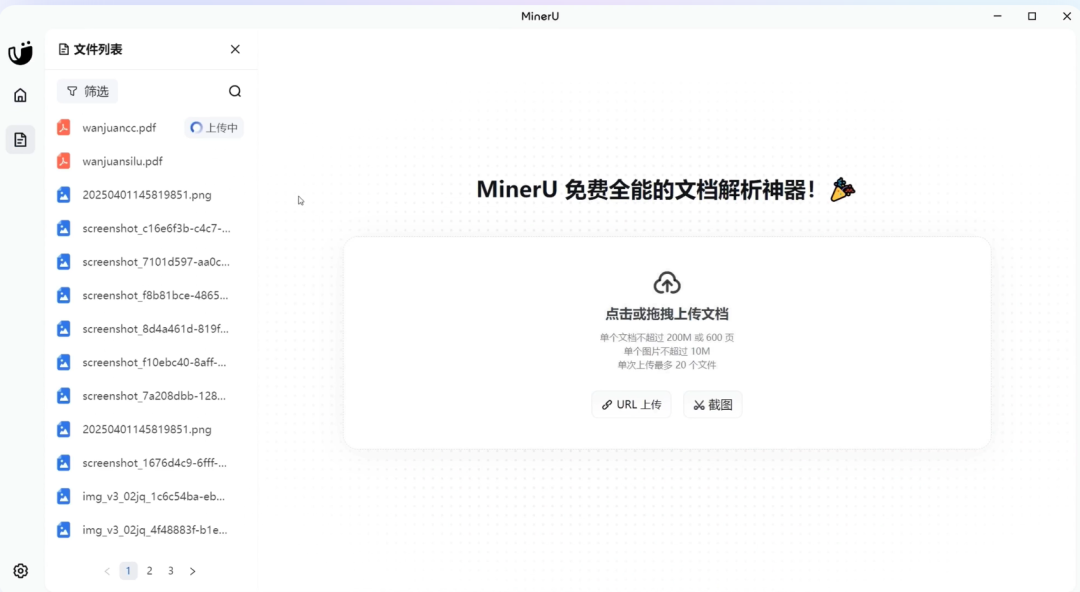Click image icon of screenshot_f10ebc40 file
Screen dimensions: 1080x592
[63, 363]
